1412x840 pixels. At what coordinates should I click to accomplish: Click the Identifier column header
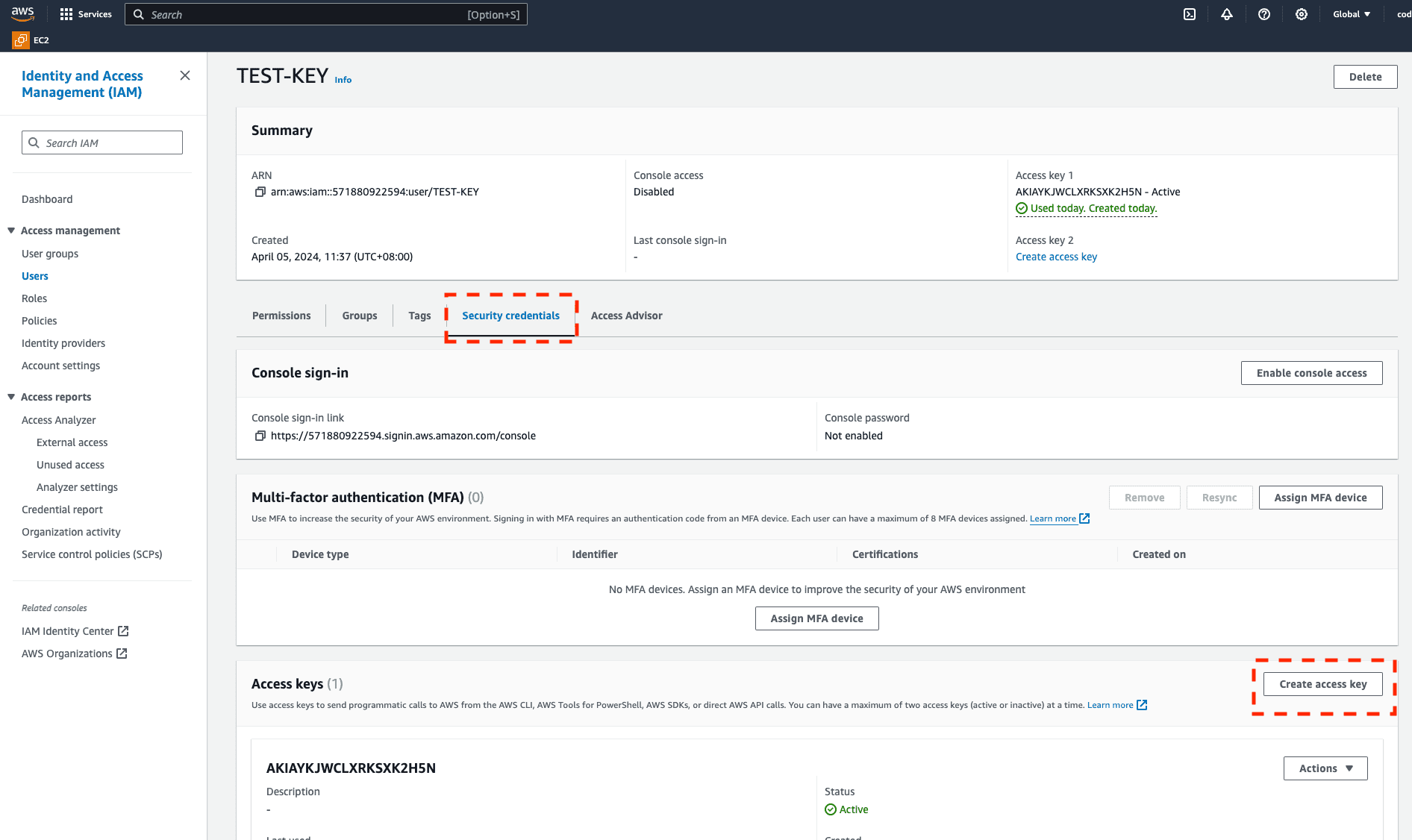click(595, 554)
